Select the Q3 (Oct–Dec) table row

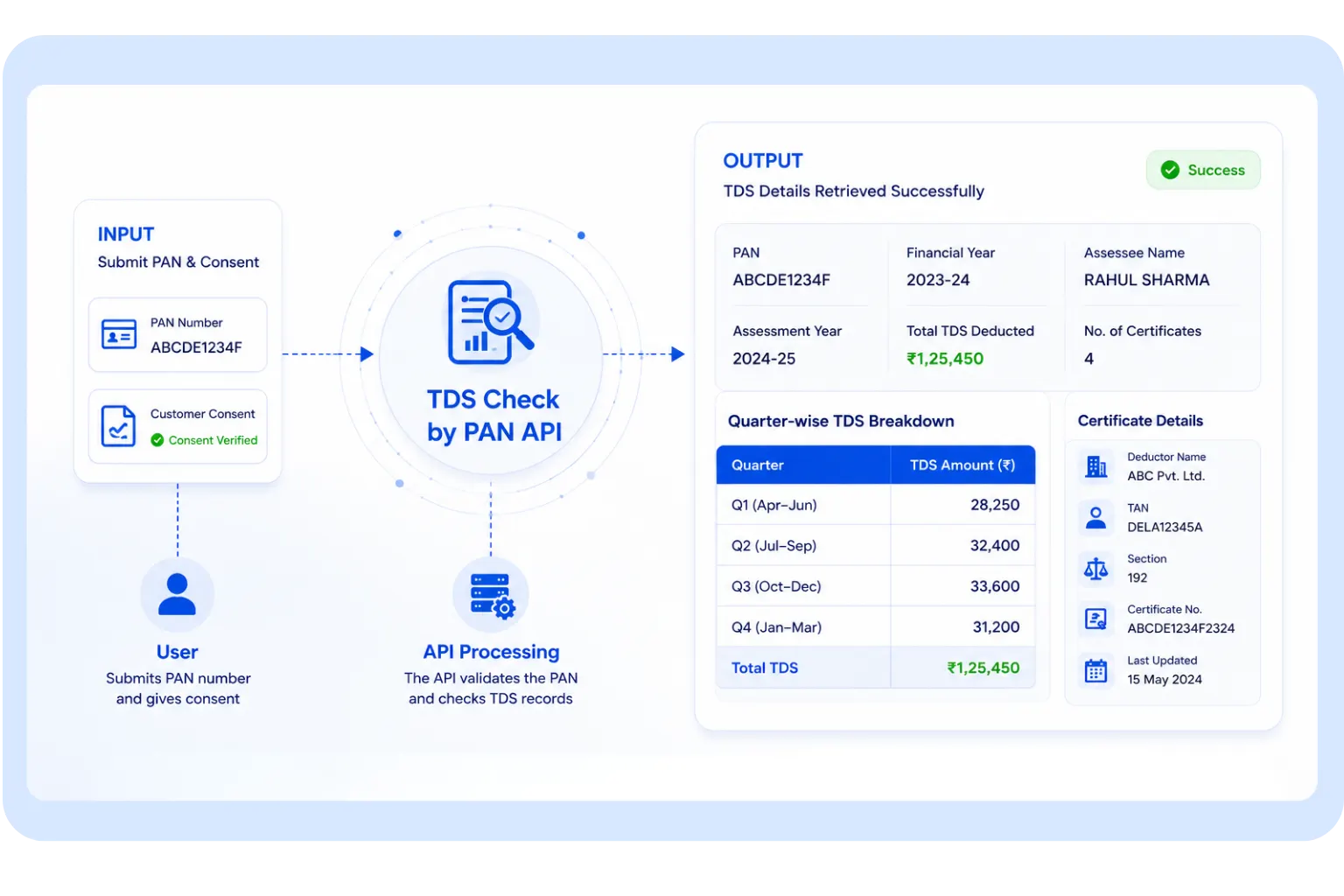coord(876,586)
